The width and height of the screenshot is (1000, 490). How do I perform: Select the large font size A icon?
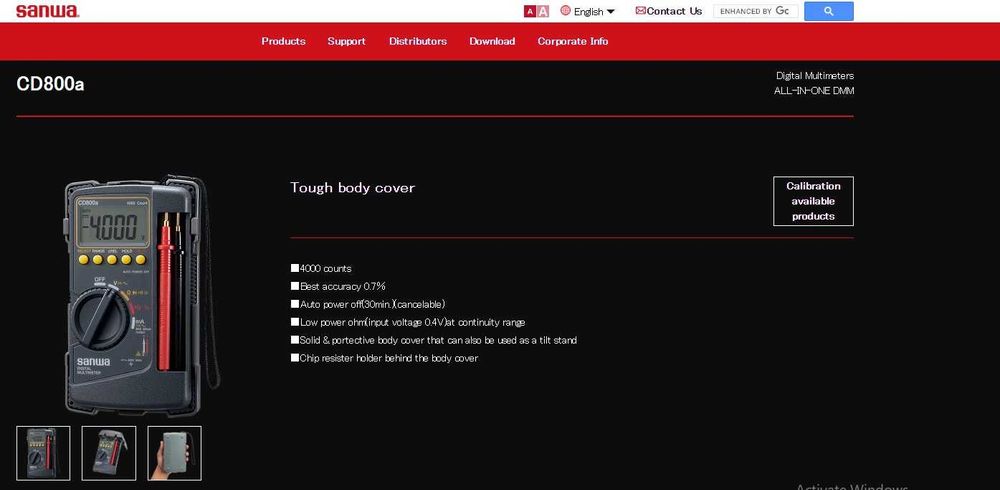coord(543,11)
